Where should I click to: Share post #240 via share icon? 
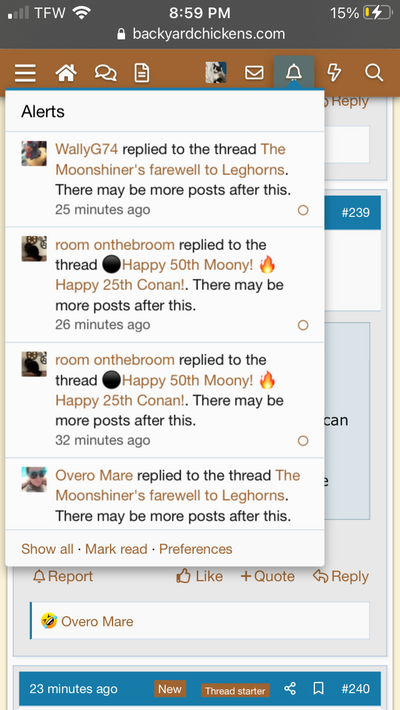coord(290,689)
